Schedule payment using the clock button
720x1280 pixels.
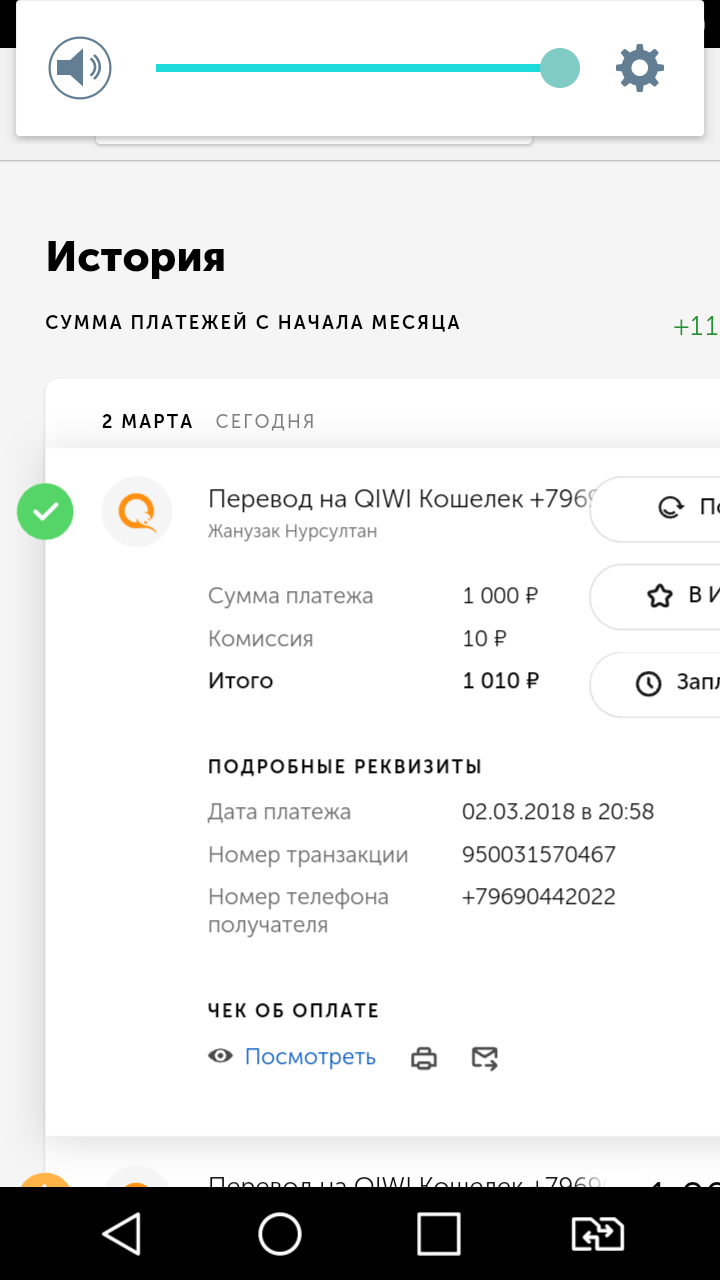[655, 684]
